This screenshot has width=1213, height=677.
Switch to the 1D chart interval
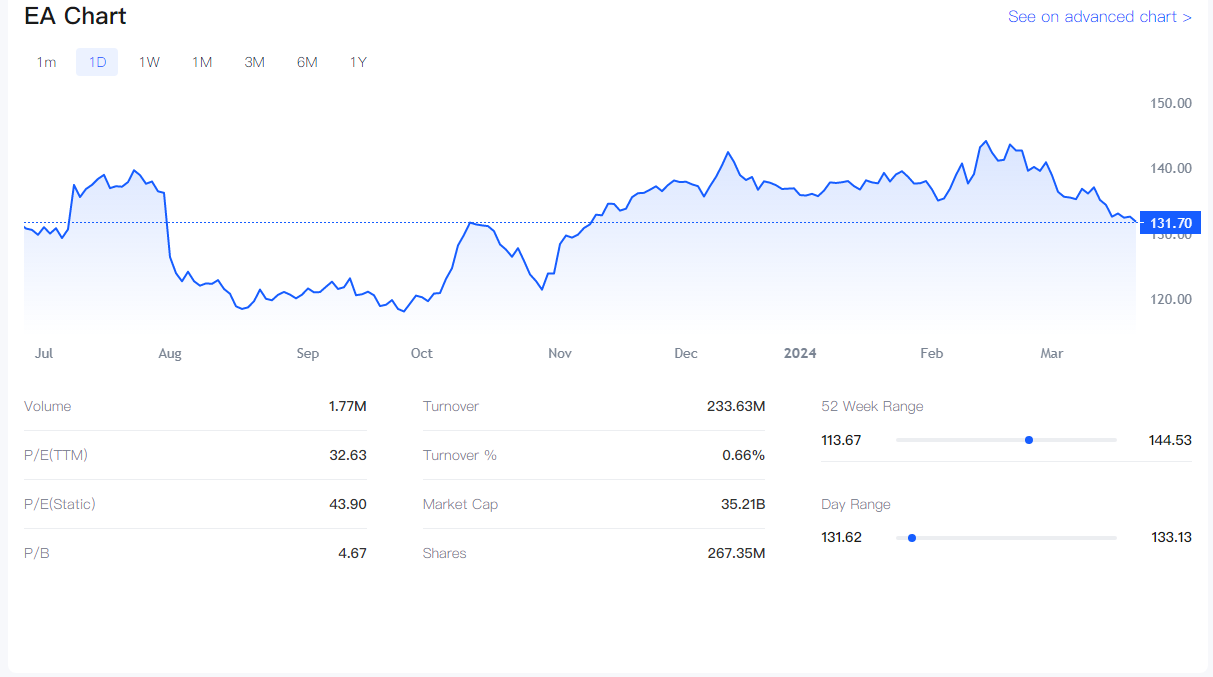pyautogui.click(x=97, y=62)
